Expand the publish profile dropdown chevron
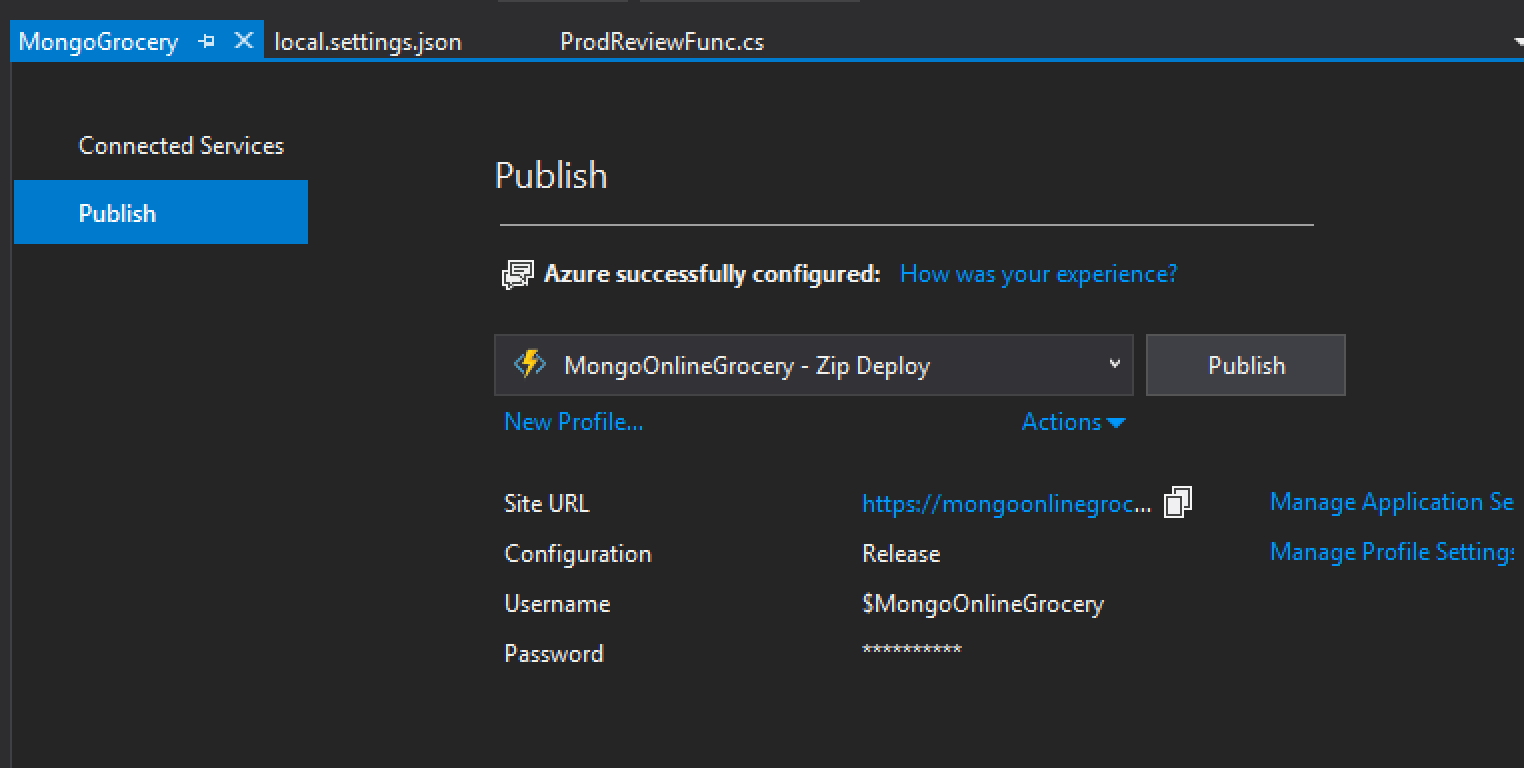The height and width of the screenshot is (768, 1524). pos(1114,364)
